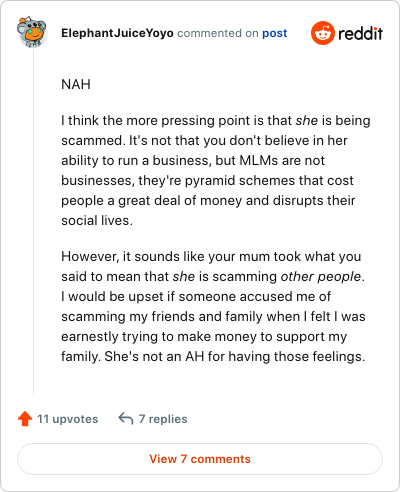This screenshot has width=400, height=492.
Task: Click the reddit wordmark text
Action: 360,33
